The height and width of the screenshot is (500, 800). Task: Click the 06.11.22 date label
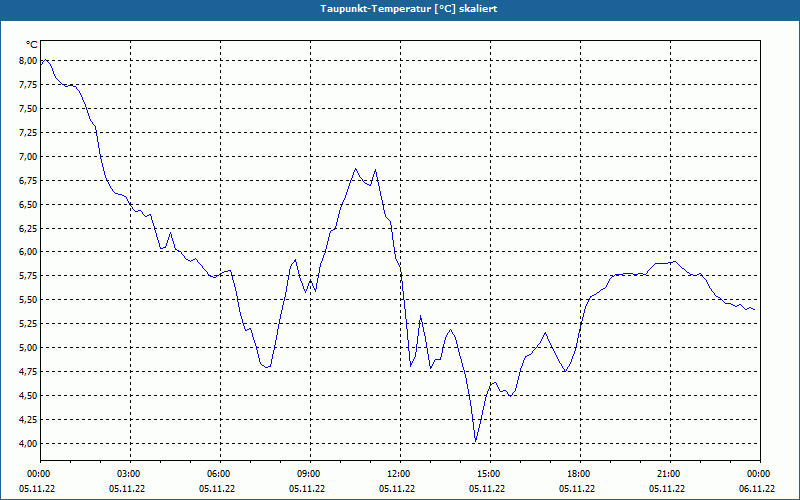[757, 489]
